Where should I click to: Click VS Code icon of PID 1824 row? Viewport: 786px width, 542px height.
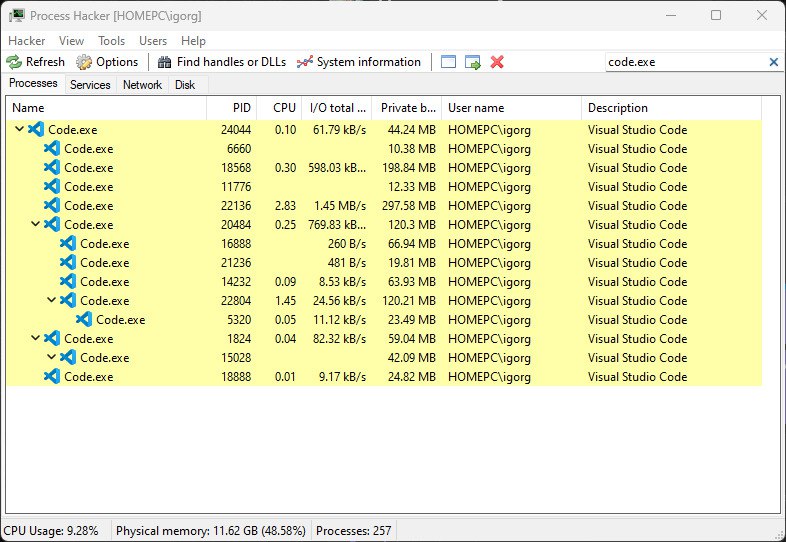[52, 338]
